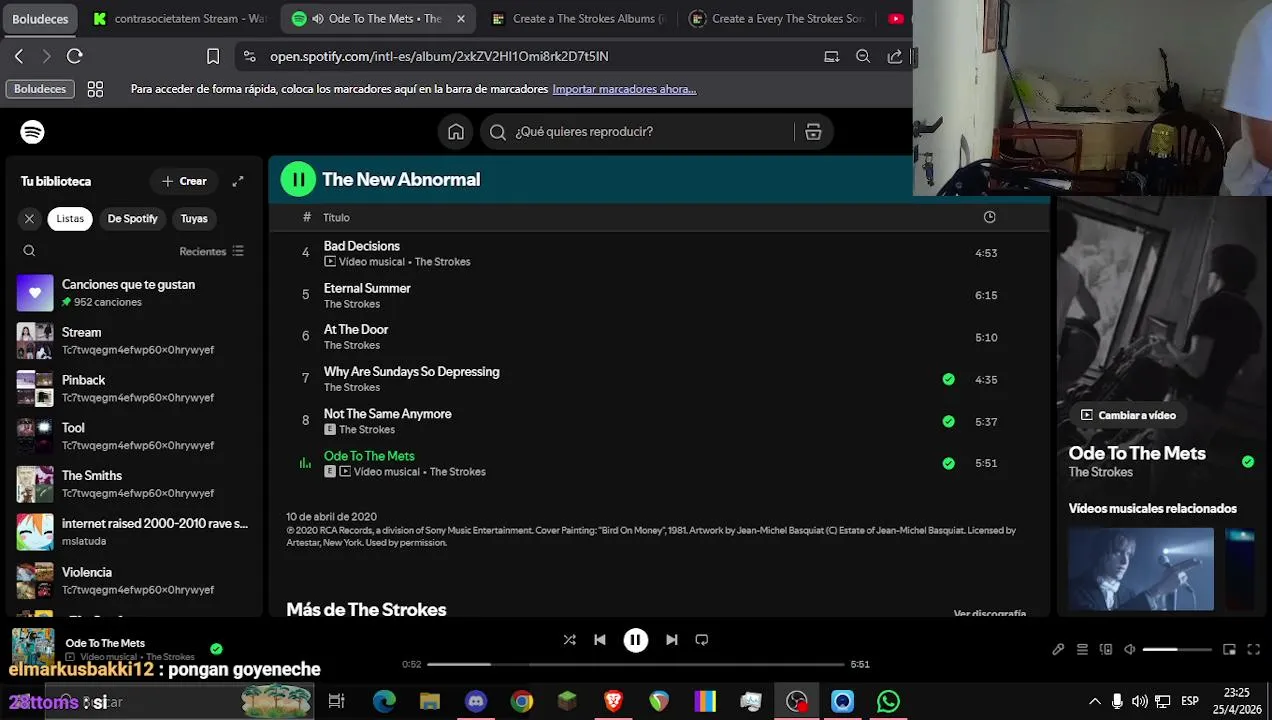Open the play queue
Viewport: 1272px width, 720px height.
[x=1082, y=649]
